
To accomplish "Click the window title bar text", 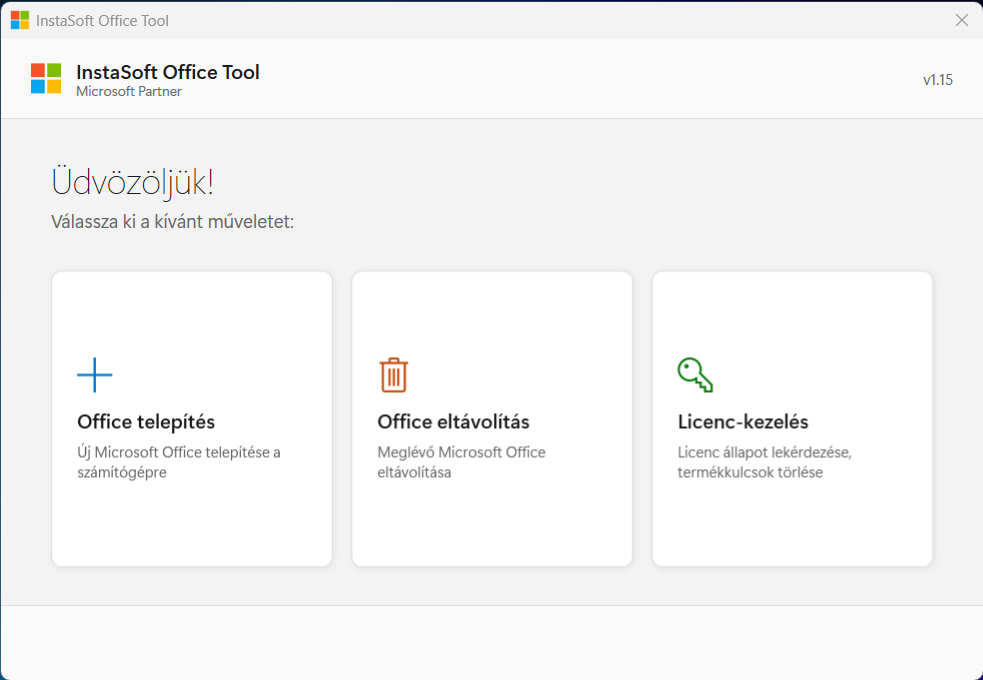I will [102, 20].
